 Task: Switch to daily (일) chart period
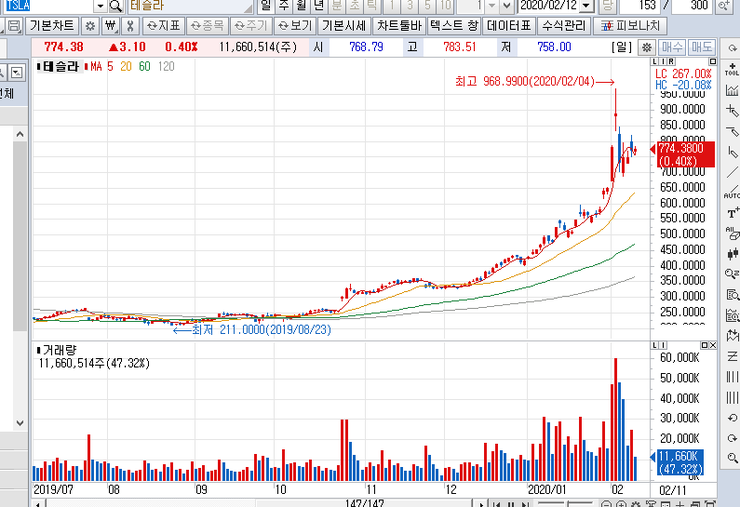266,6
